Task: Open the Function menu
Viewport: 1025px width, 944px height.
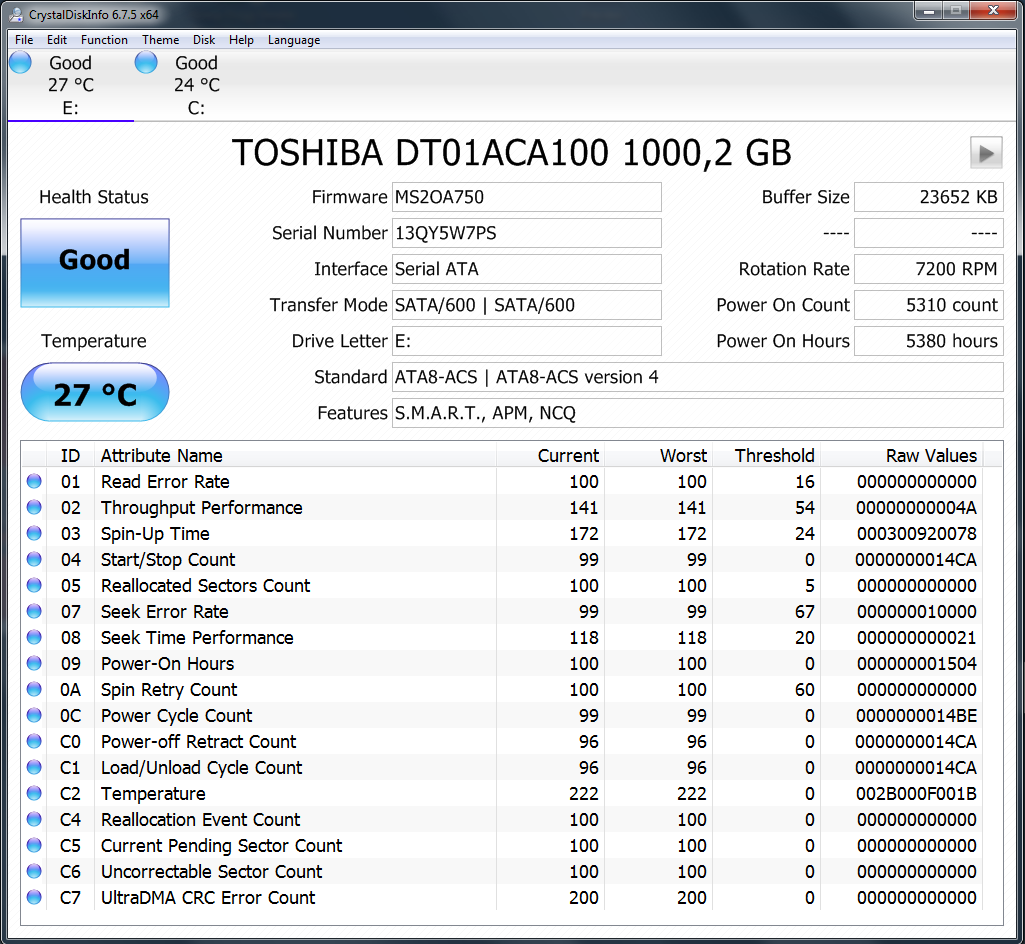Action: pos(104,40)
